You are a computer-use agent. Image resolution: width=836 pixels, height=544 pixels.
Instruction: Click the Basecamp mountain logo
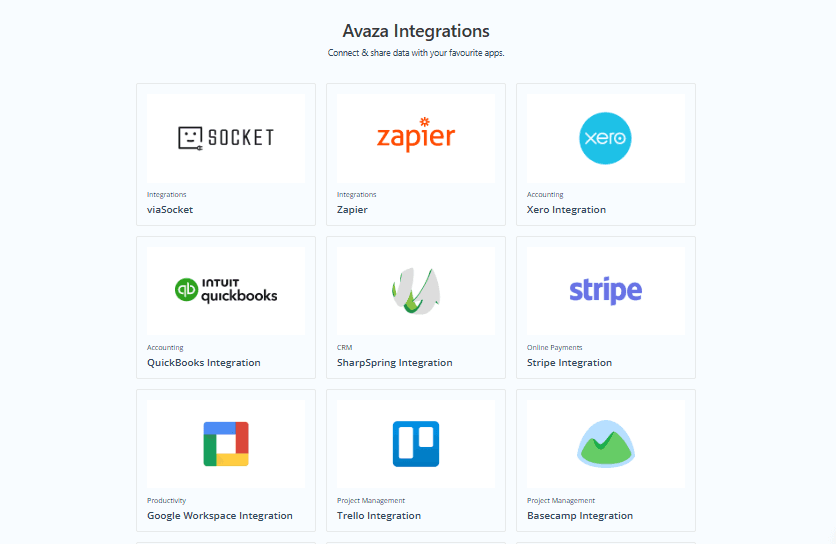[606, 444]
